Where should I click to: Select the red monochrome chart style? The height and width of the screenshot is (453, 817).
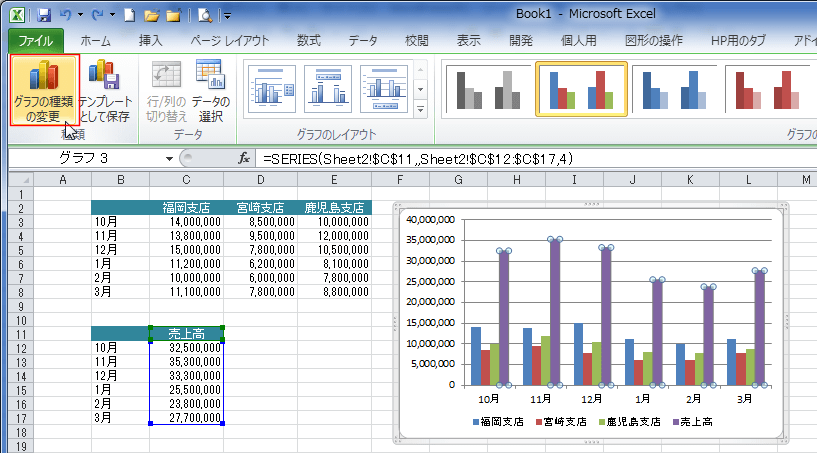(x=760, y=90)
